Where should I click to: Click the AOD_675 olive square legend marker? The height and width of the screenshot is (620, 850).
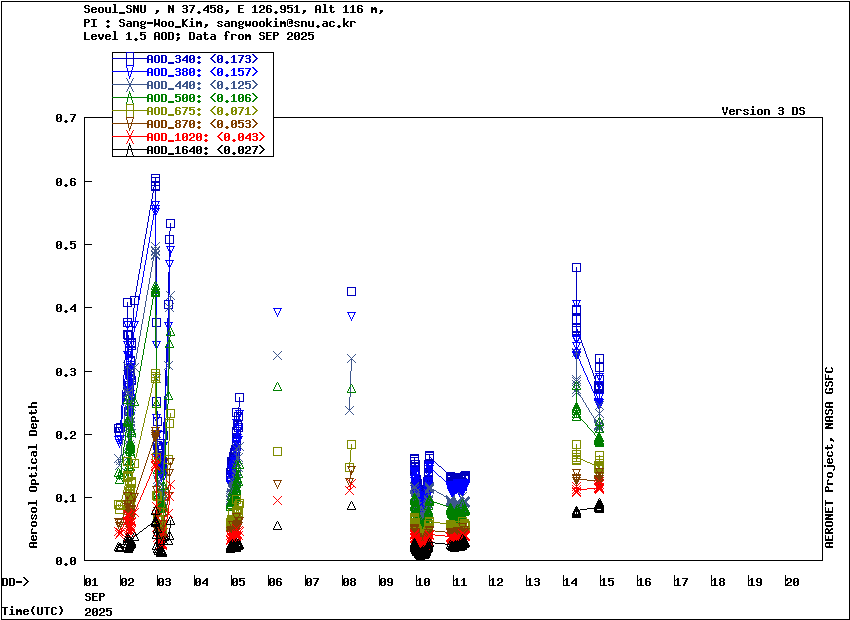129,111
